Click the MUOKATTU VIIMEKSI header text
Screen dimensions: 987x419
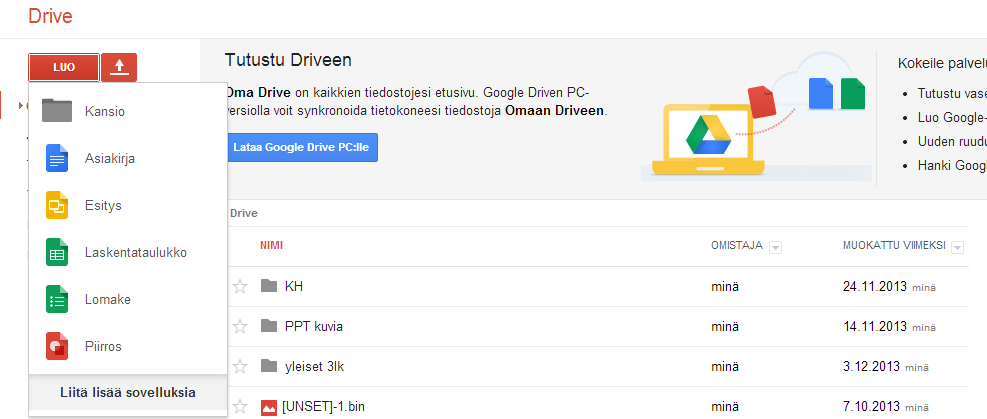(x=894, y=245)
